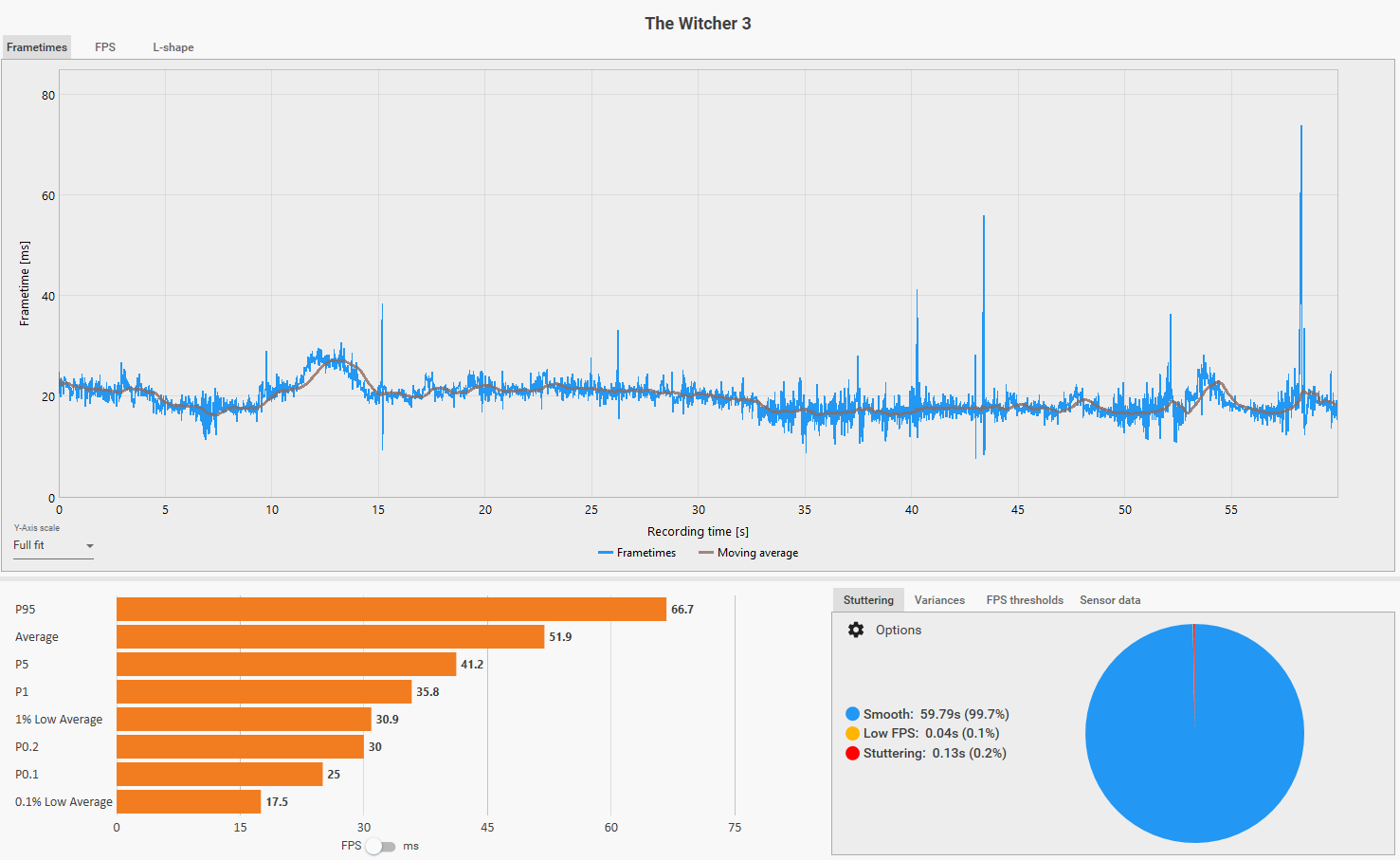The width and height of the screenshot is (1400, 860).
Task: Click the blue Smooth legend dot
Action: click(852, 714)
